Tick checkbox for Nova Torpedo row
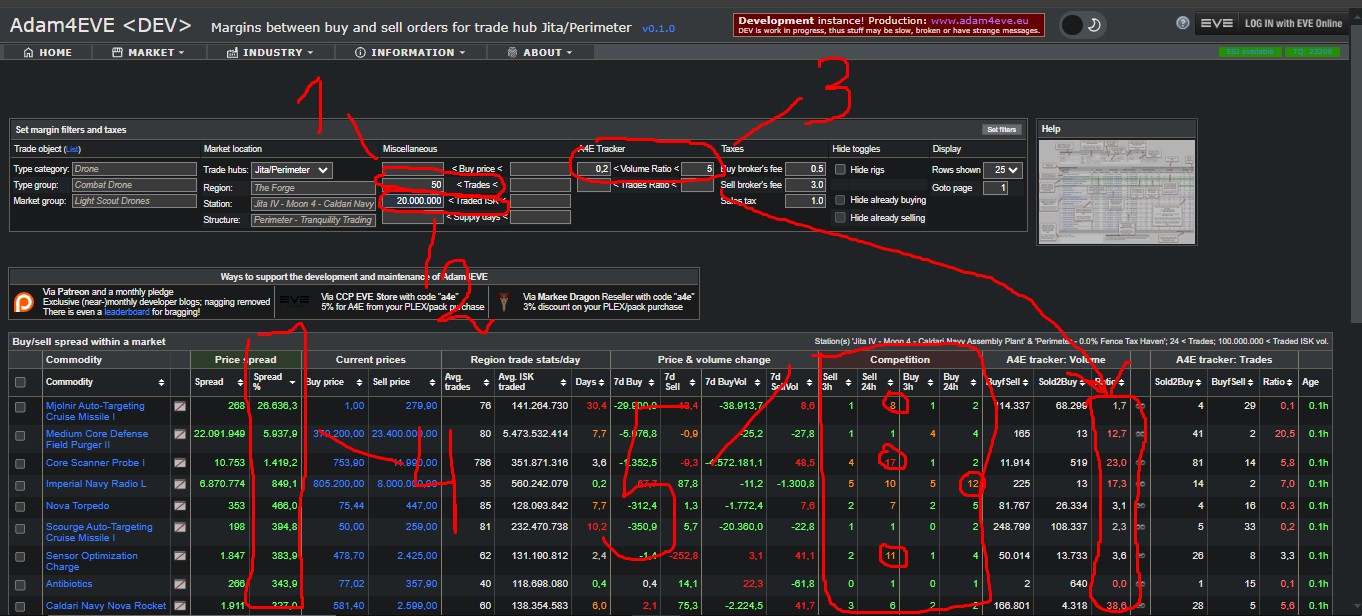The height and width of the screenshot is (616, 1362). [x=21, y=506]
